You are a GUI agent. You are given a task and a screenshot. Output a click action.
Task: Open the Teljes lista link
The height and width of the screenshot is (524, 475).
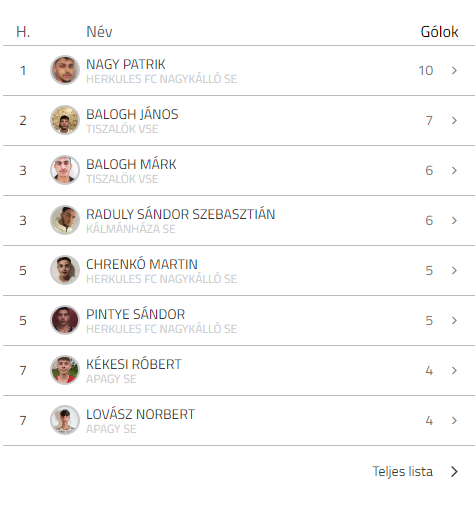pos(402,472)
